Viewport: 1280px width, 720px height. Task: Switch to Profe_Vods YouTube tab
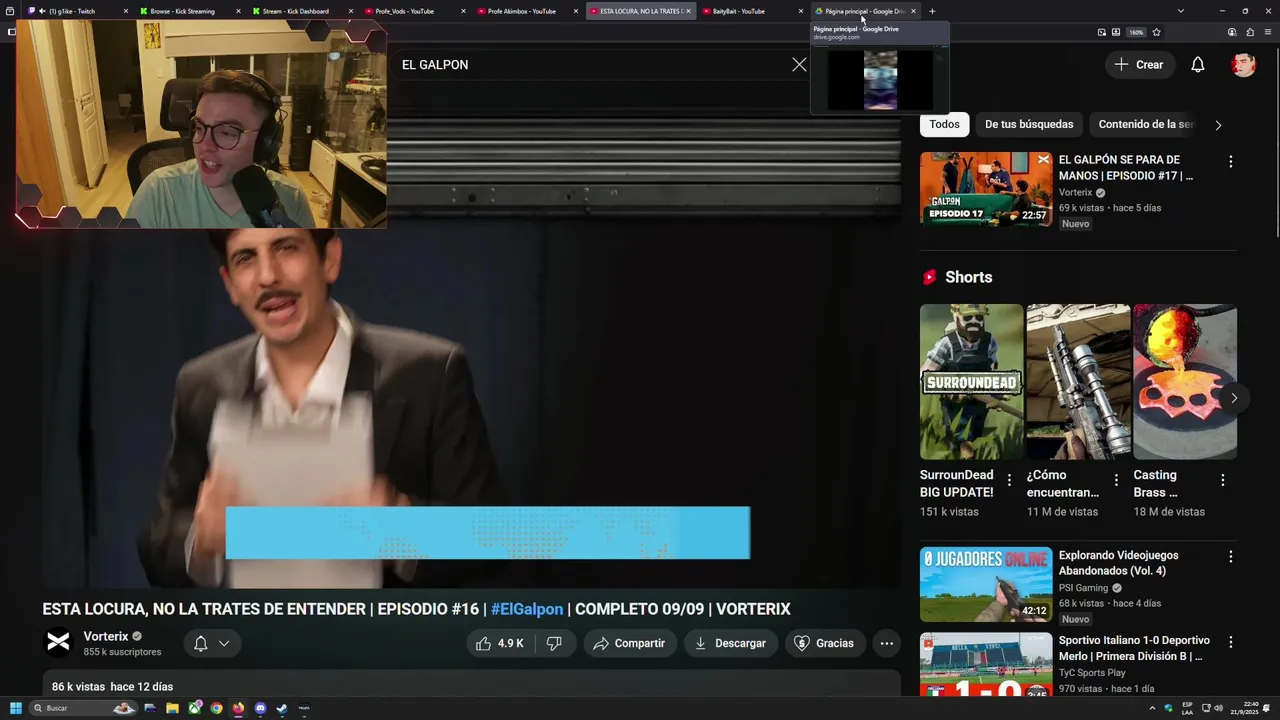(x=415, y=11)
